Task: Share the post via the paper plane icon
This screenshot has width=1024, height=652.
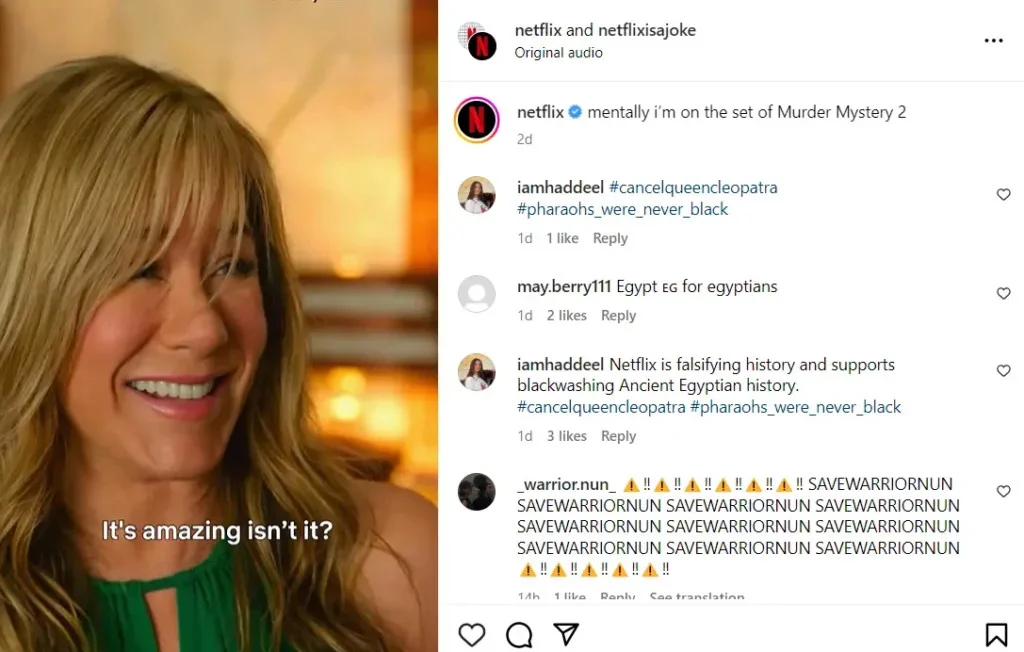Action: coord(565,634)
